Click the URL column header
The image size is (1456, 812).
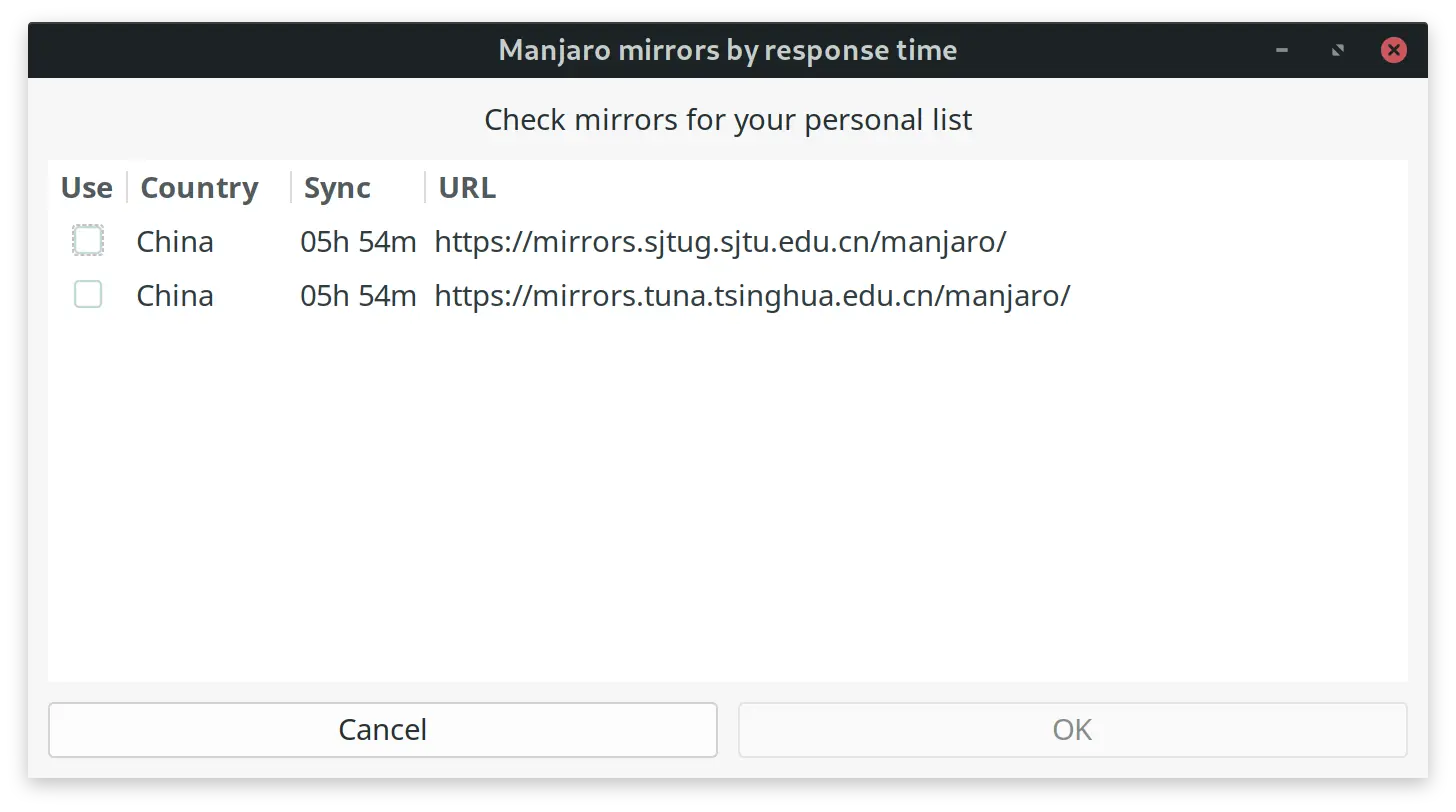467,188
